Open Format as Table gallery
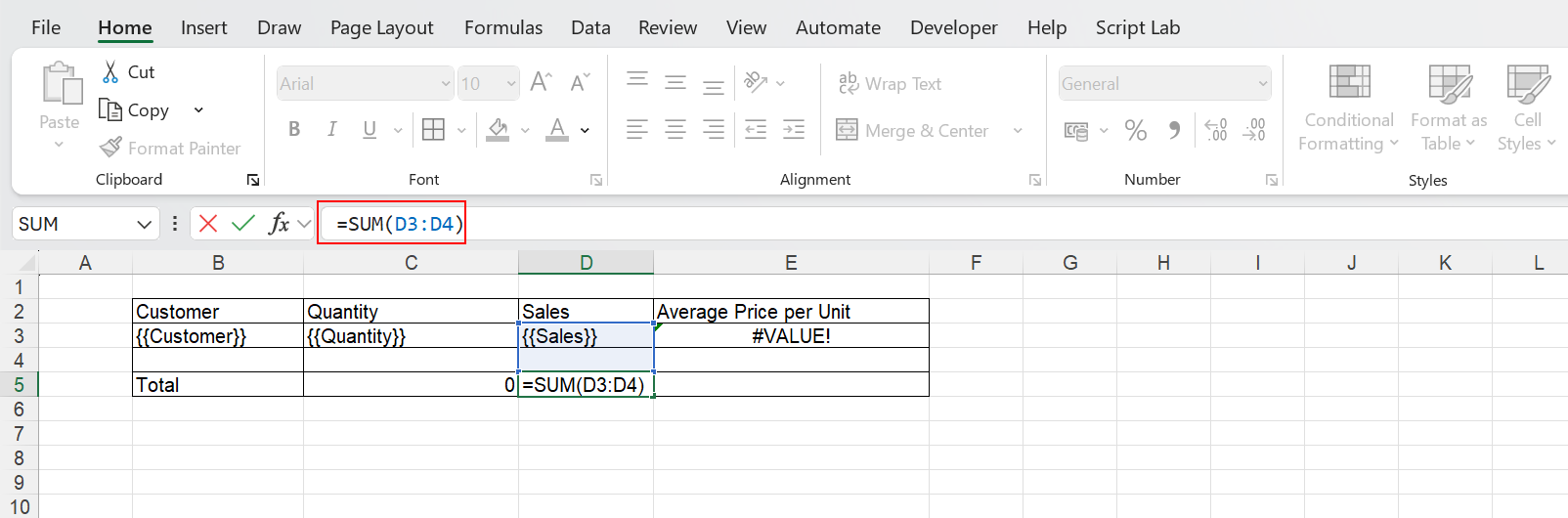 [x=1449, y=108]
